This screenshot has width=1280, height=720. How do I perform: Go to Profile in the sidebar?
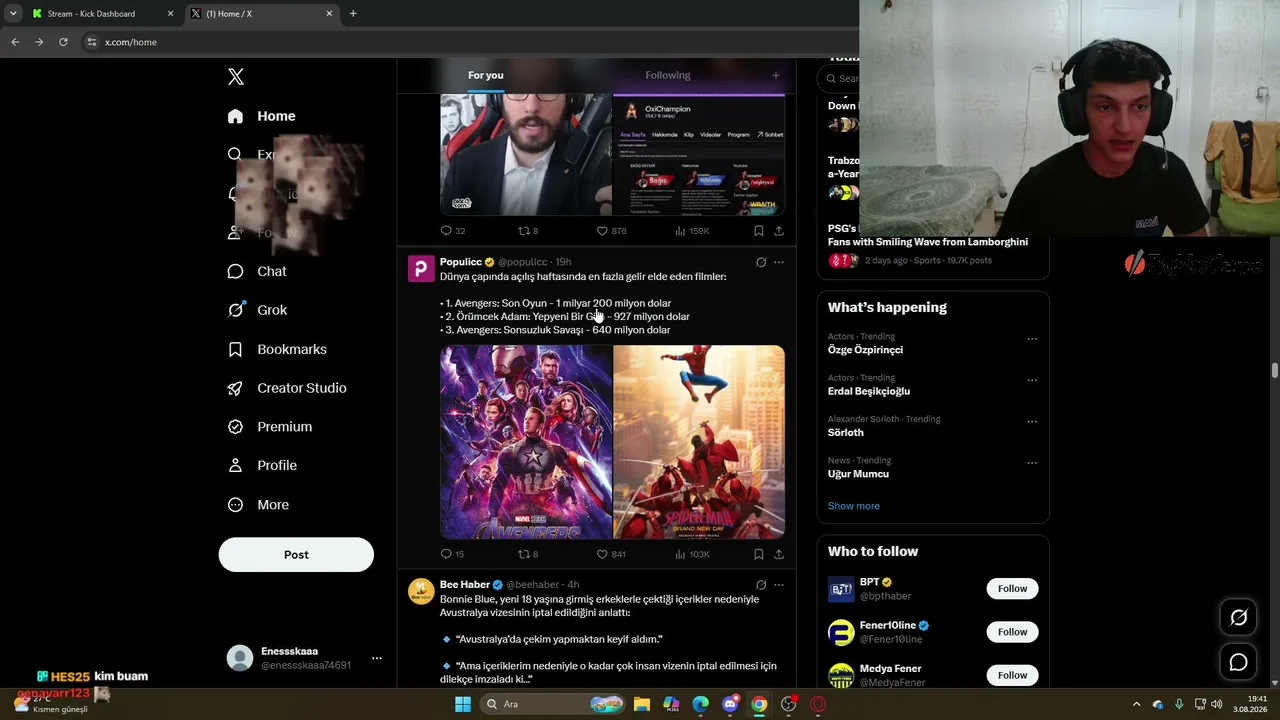(262, 465)
